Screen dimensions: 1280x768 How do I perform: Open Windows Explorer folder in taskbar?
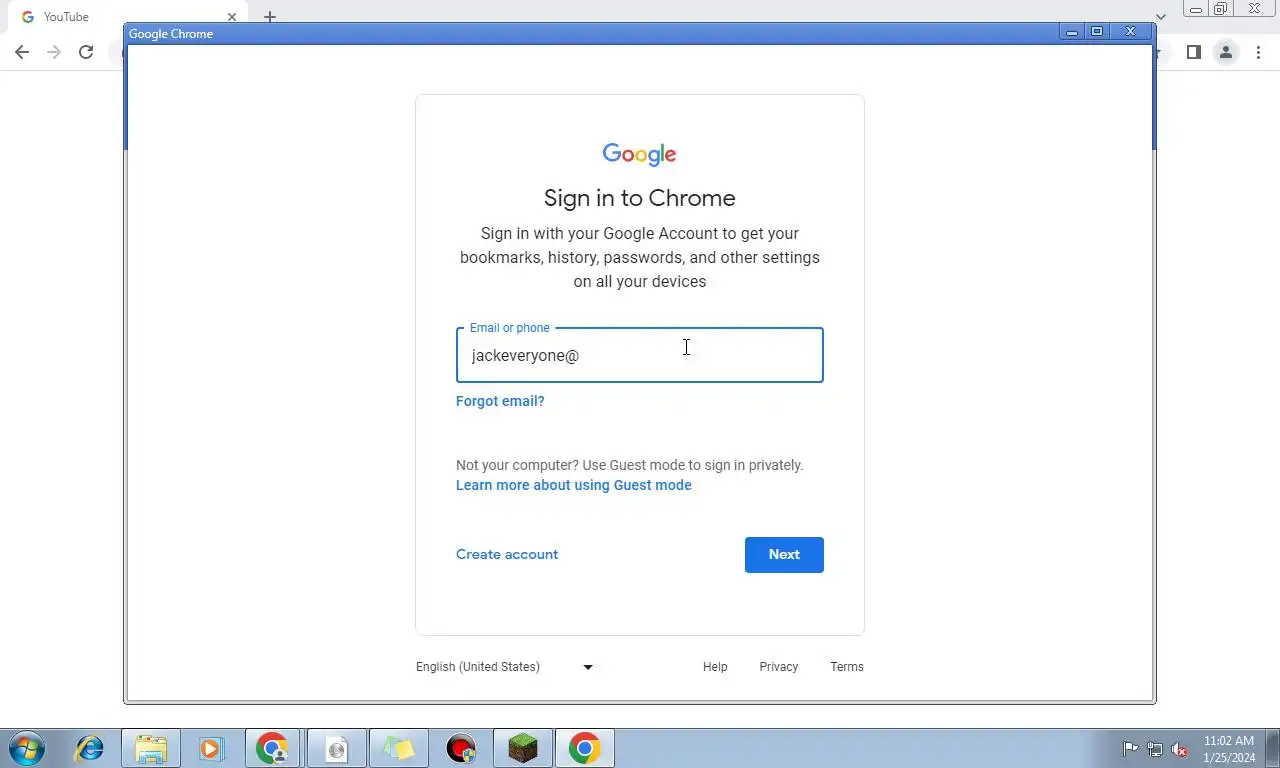[151, 748]
